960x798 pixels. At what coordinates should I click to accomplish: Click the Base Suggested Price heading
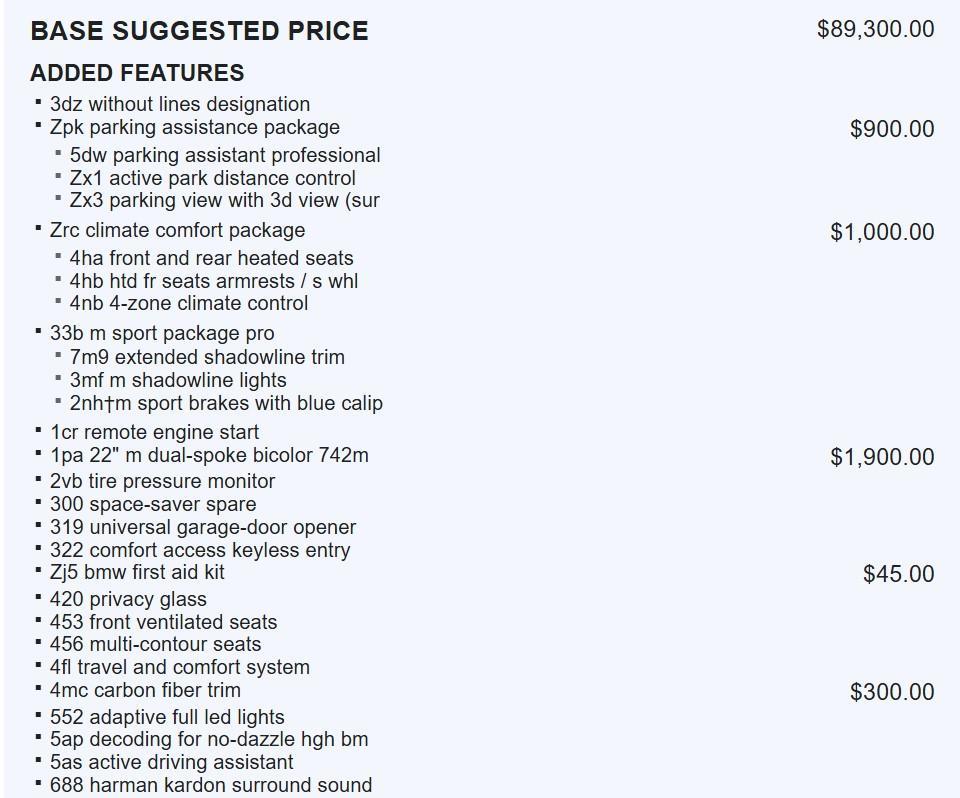coord(199,31)
